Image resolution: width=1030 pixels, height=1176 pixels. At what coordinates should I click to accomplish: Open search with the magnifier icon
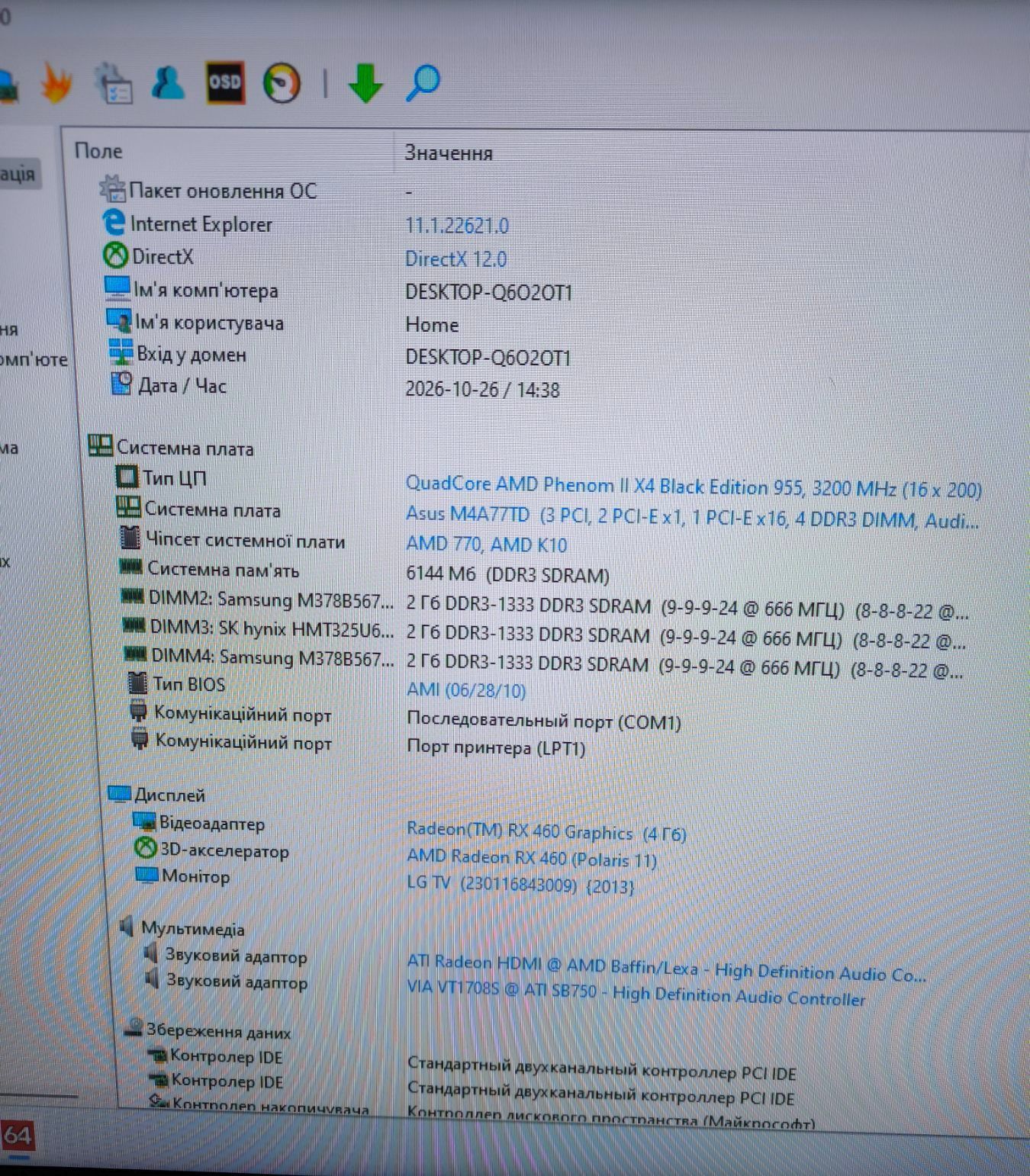(423, 83)
